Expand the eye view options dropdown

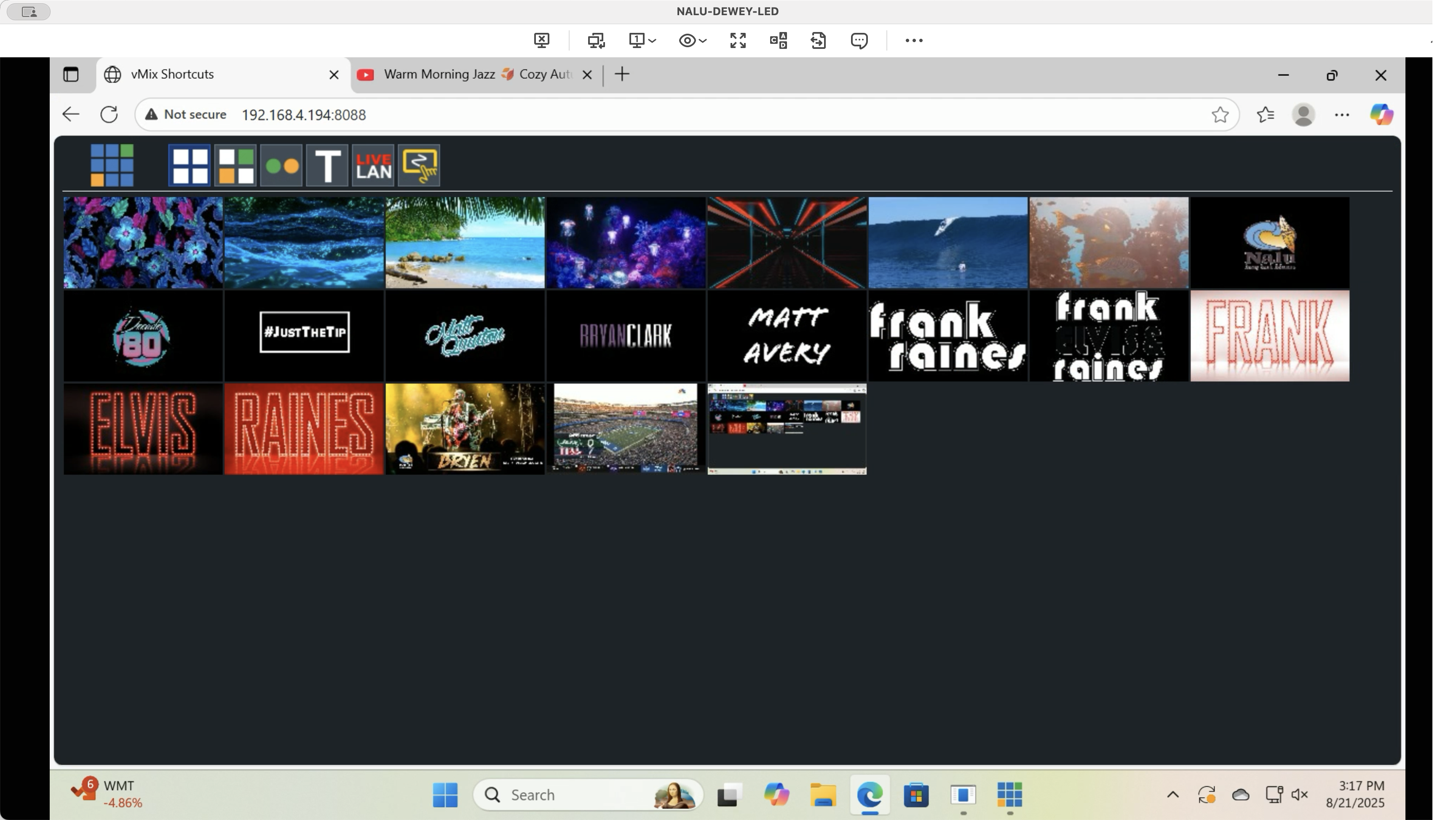(x=692, y=40)
